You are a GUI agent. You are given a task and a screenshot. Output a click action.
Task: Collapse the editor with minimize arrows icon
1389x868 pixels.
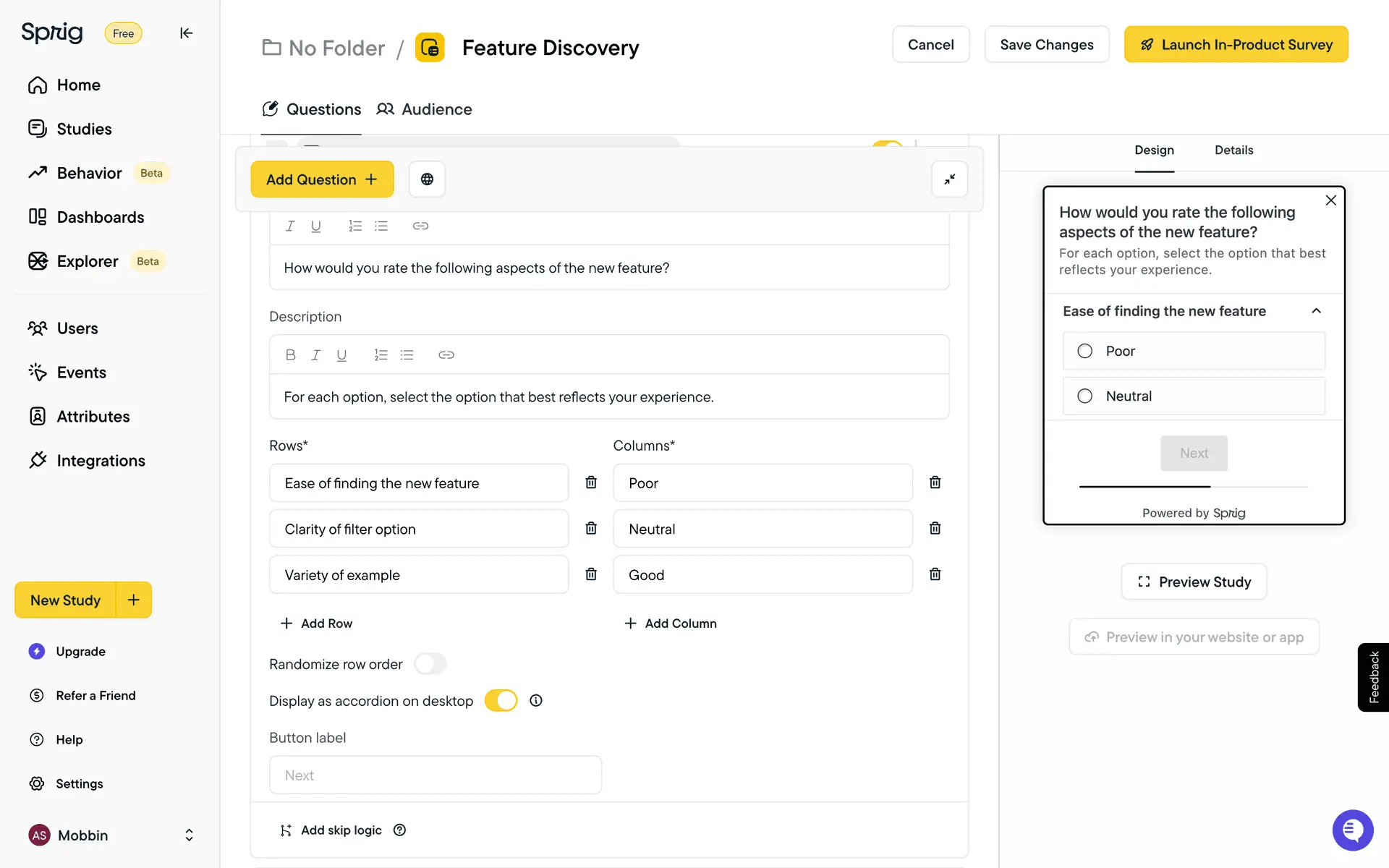(949, 179)
